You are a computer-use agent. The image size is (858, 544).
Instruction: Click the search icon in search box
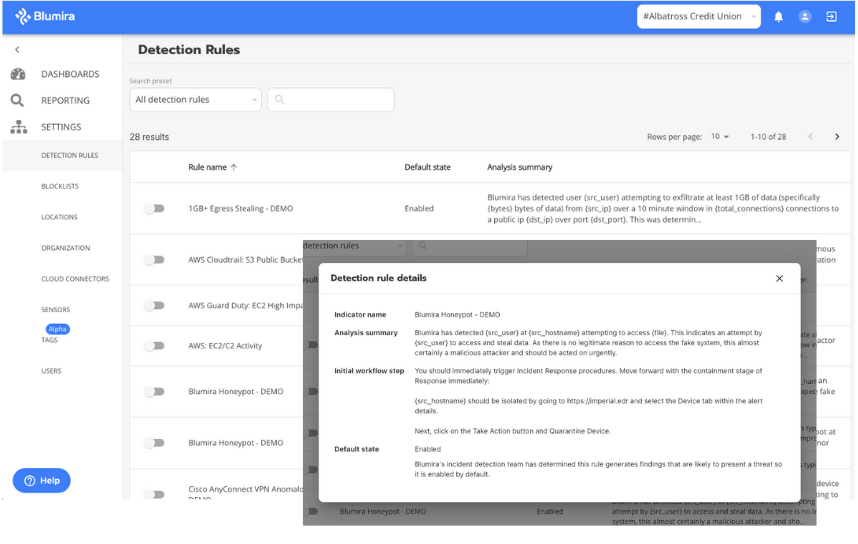click(x=280, y=100)
